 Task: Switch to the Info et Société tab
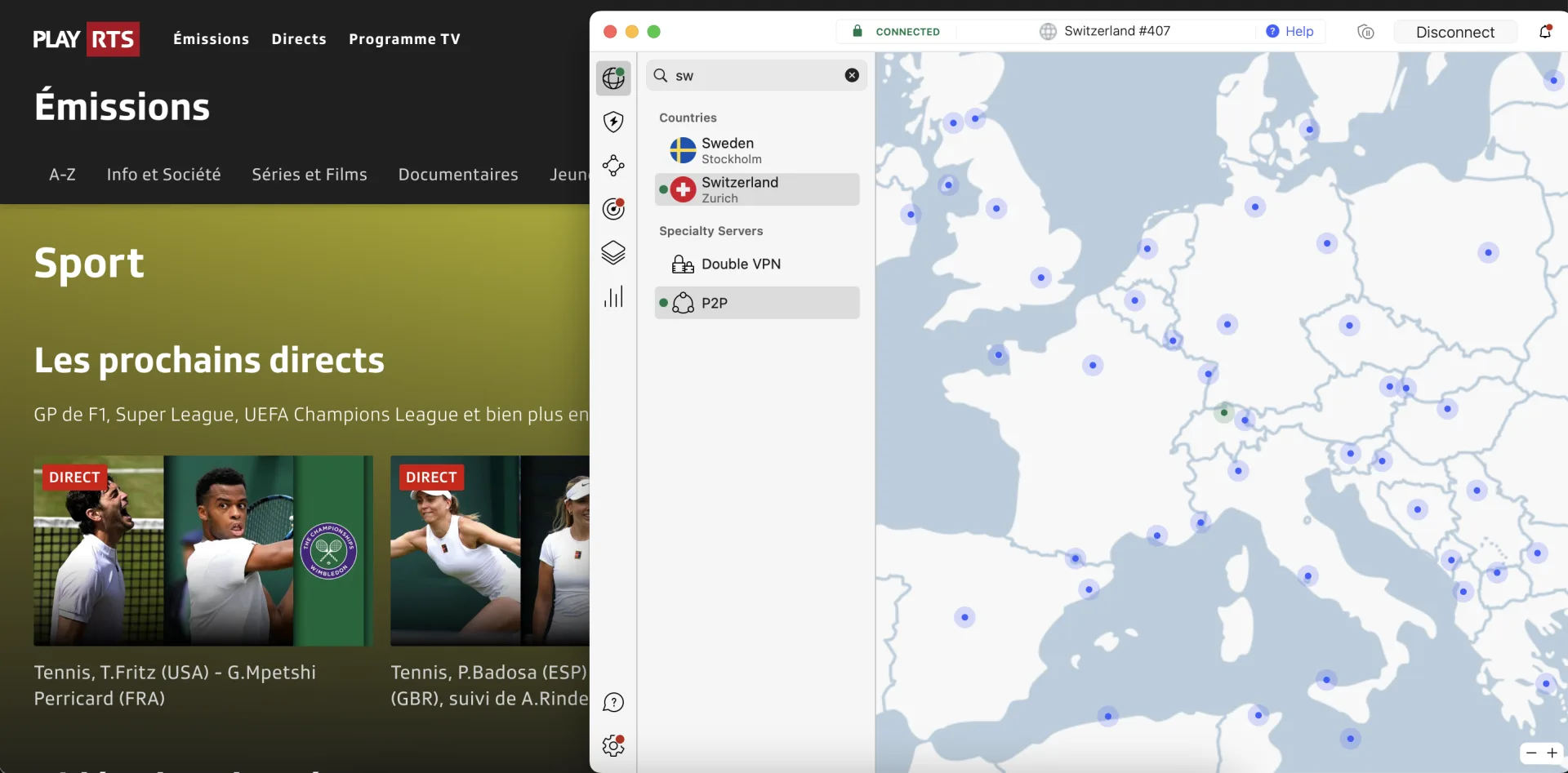163,174
